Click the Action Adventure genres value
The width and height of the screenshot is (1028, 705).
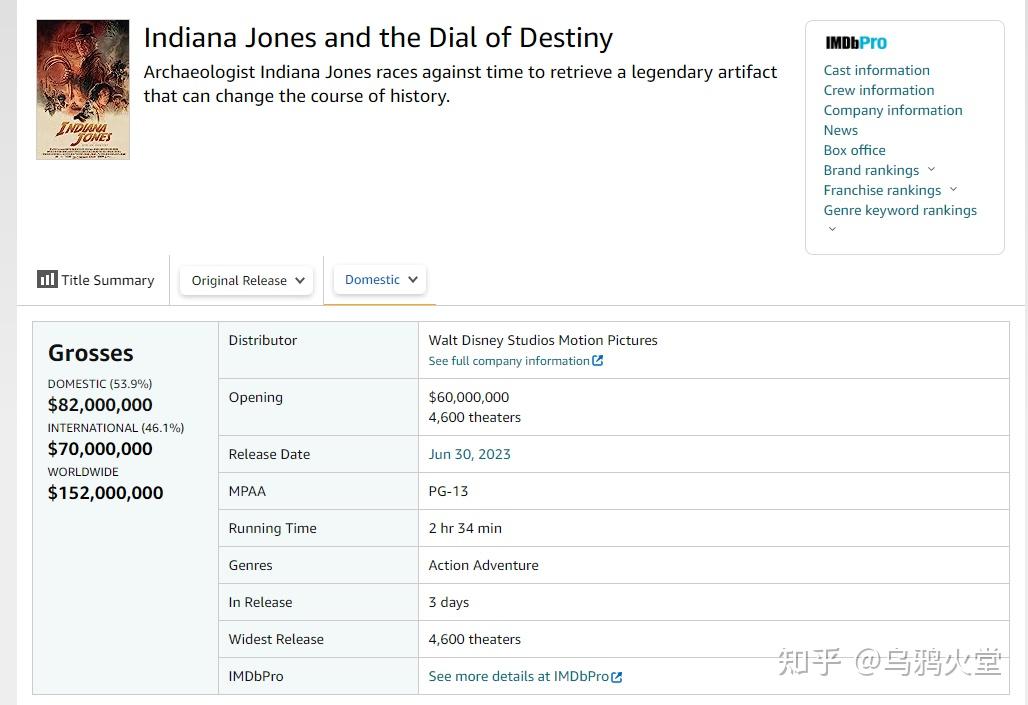pos(483,565)
